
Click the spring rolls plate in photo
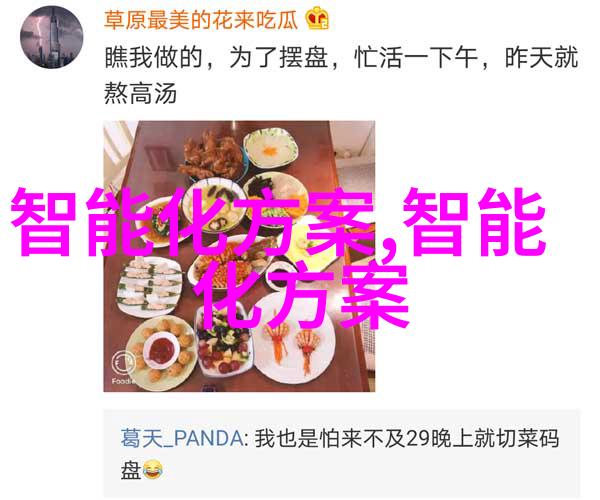(x=149, y=286)
